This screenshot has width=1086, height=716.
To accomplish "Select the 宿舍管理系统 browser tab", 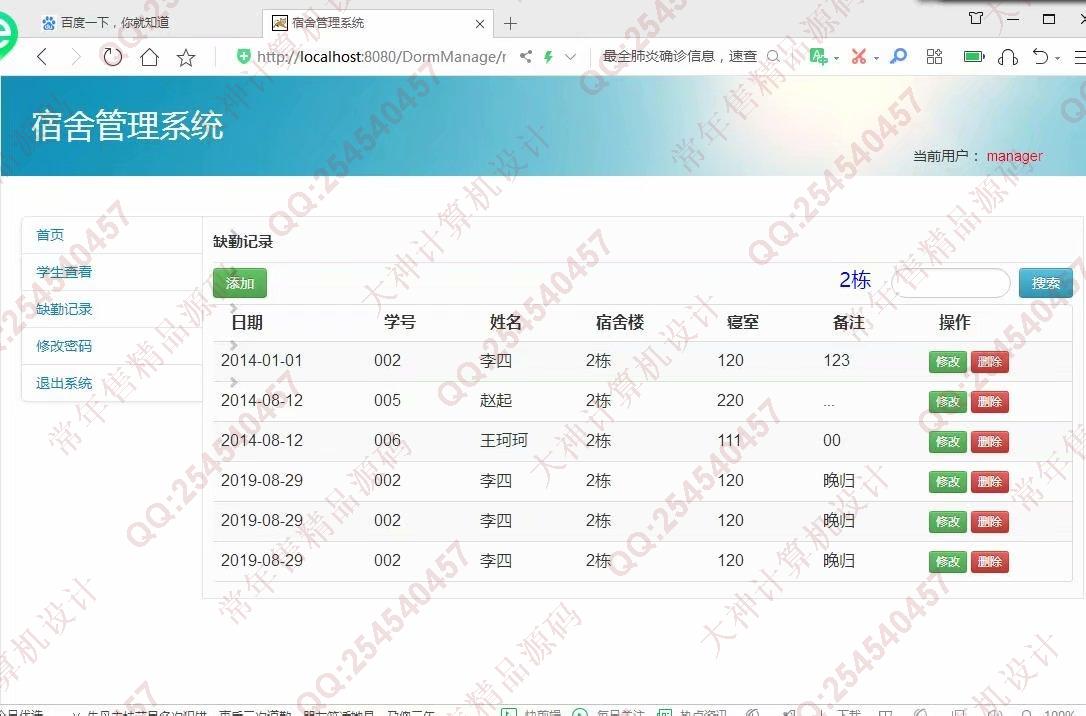I will click(377, 23).
